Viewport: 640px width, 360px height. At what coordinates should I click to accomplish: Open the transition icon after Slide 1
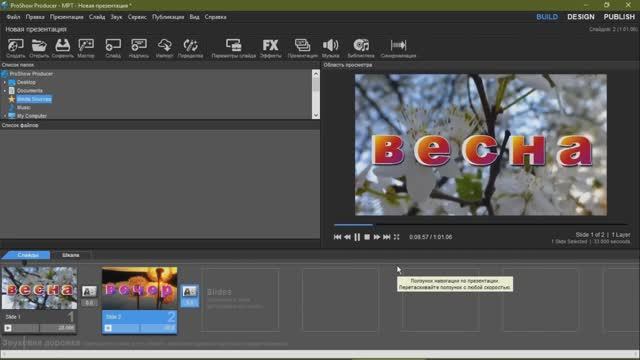[x=89, y=291]
